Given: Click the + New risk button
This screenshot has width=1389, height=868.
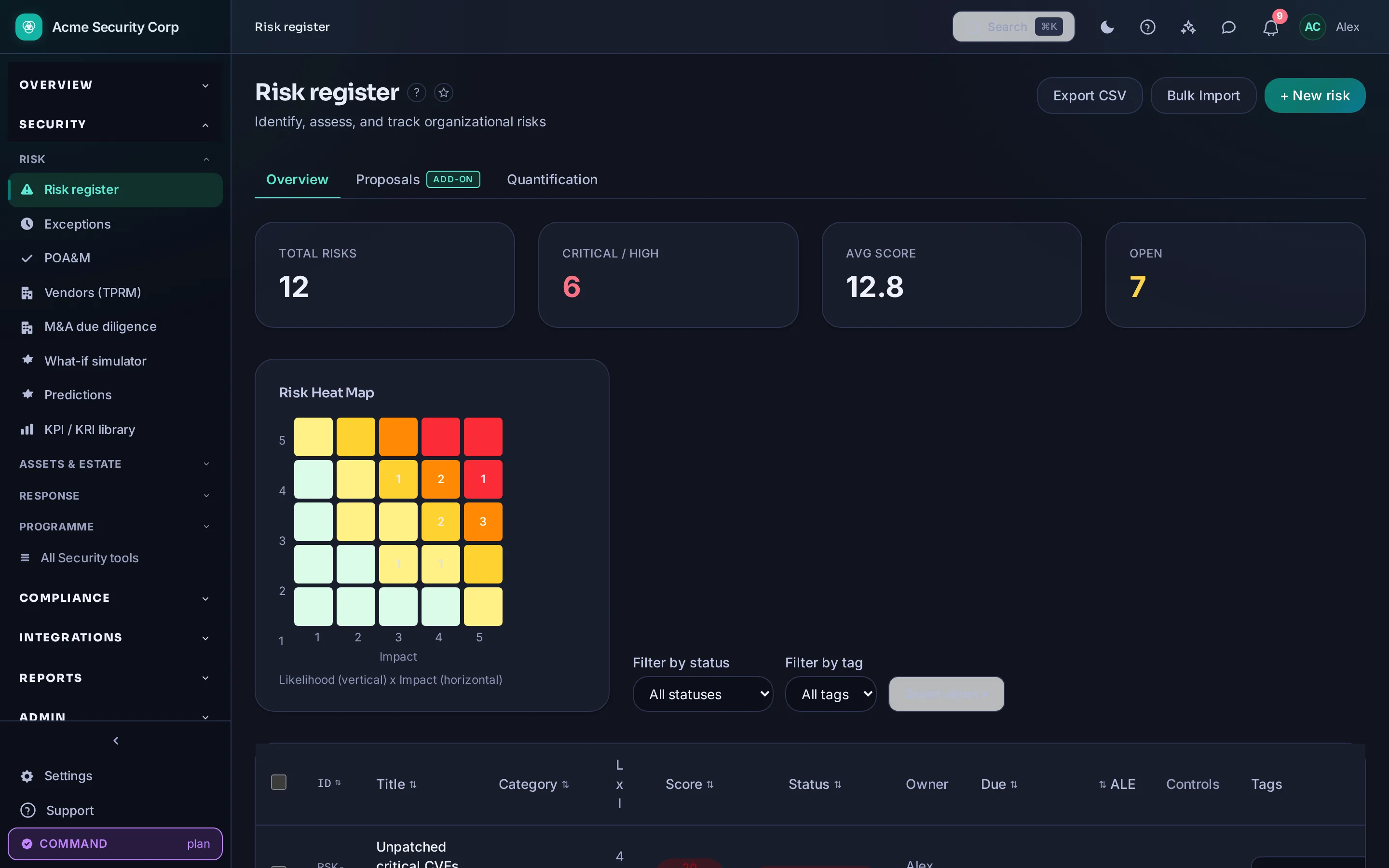Looking at the screenshot, I should (x=1314, y=95).
